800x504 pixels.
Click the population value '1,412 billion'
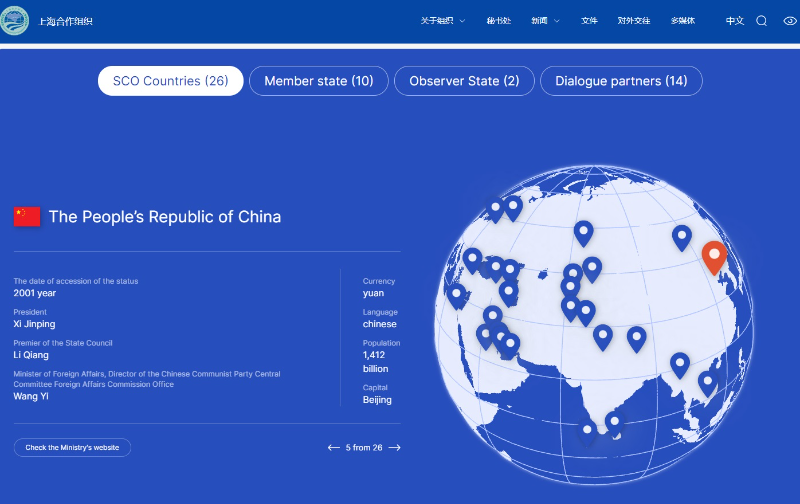(x=376, y=362)
